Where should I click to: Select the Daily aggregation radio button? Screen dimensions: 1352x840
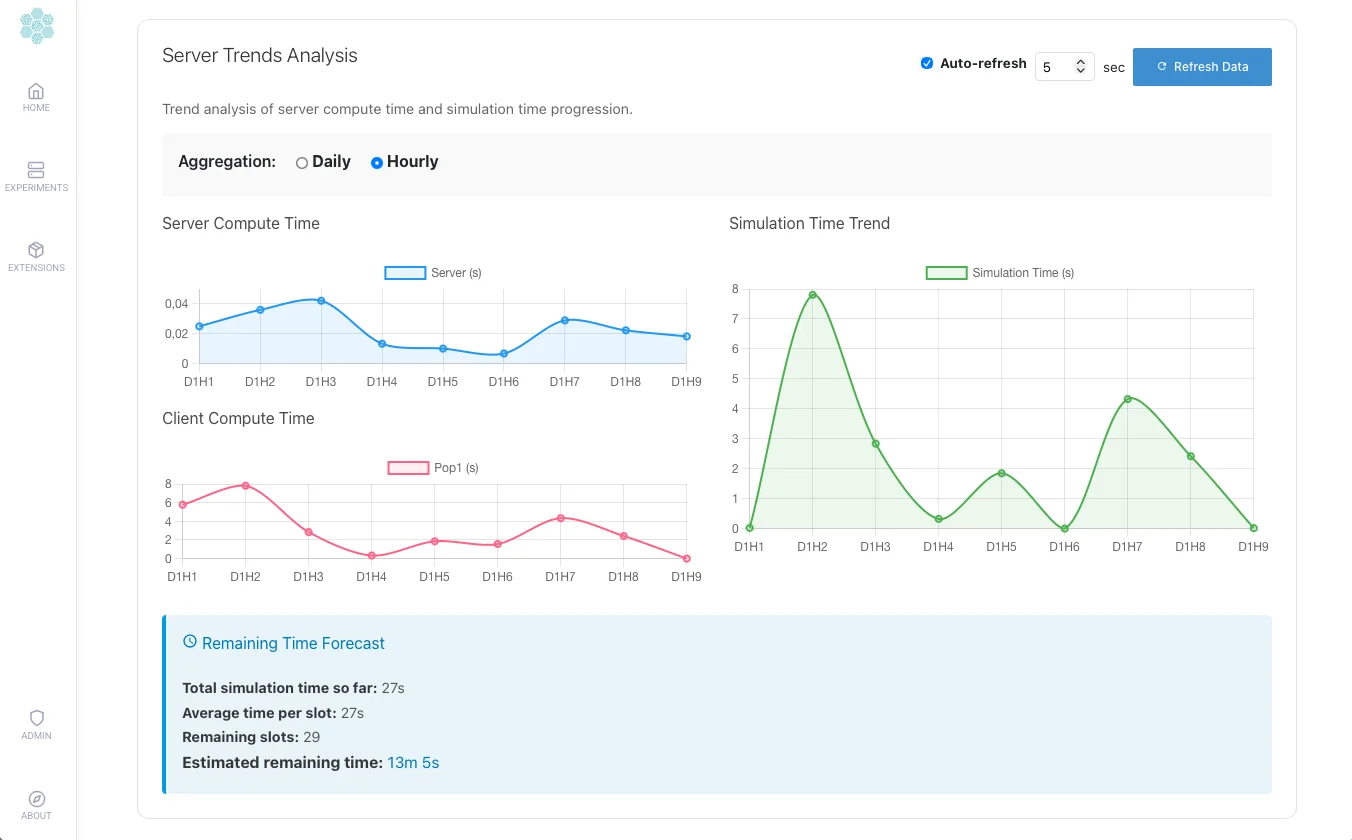302,163
